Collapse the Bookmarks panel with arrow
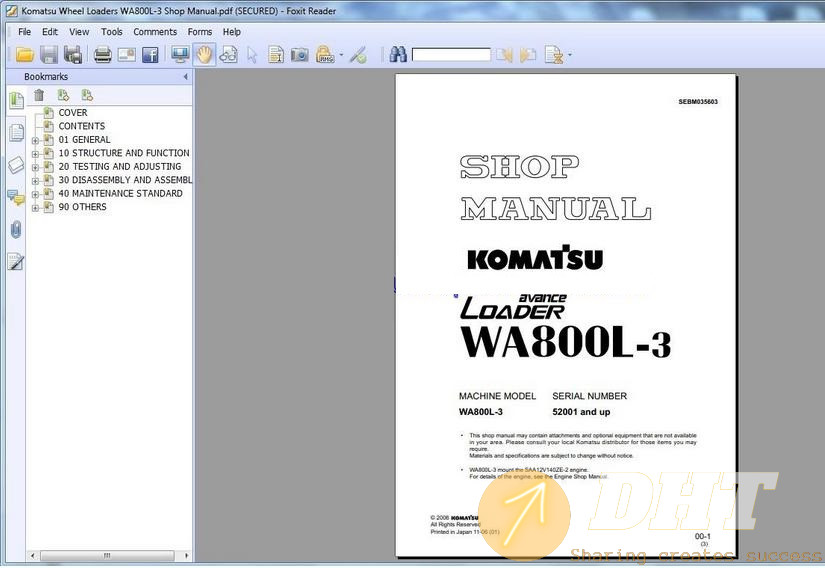Viewport: 825px width, 568px height. (x=185, y=77)
